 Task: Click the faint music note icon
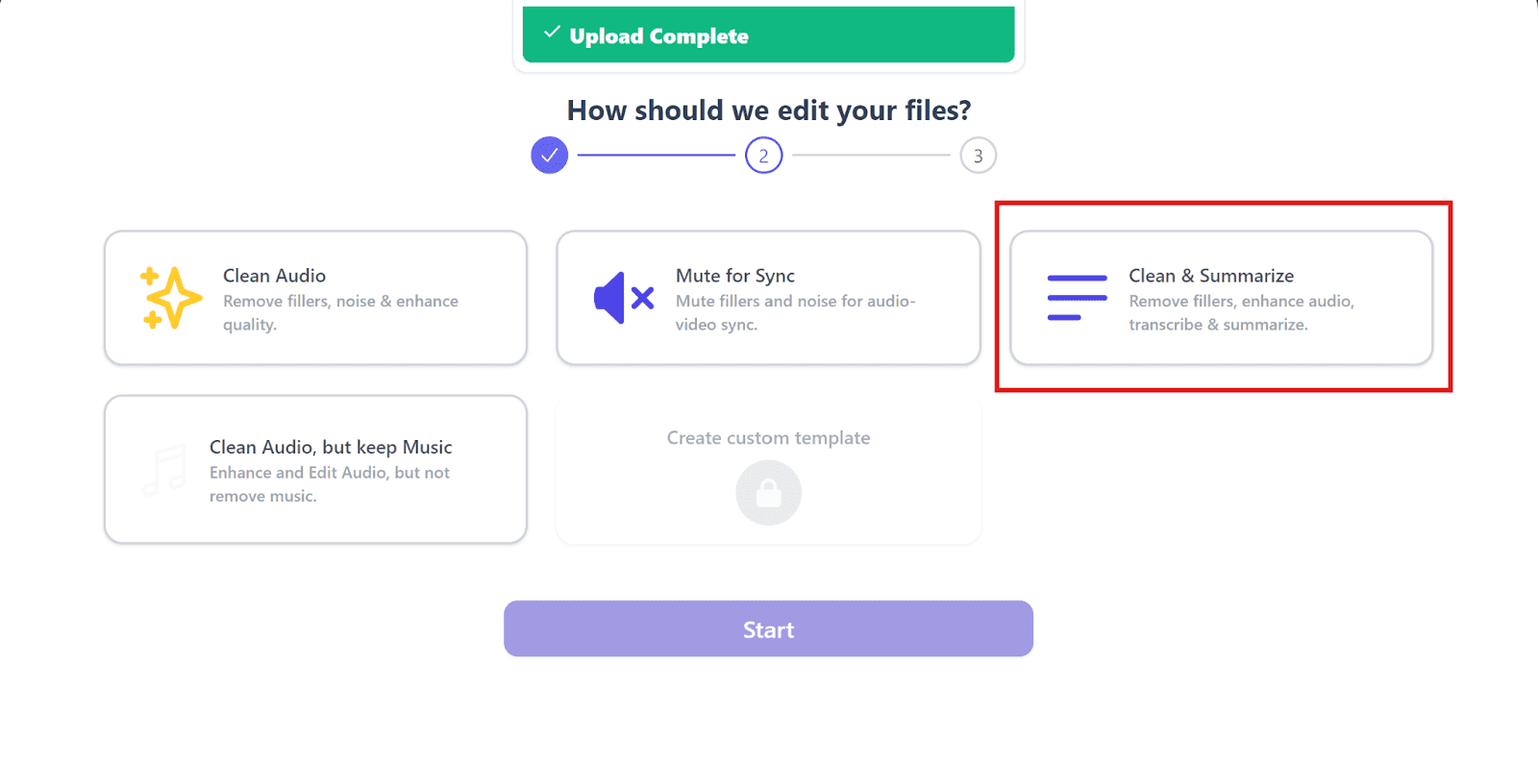click(165, 470)
